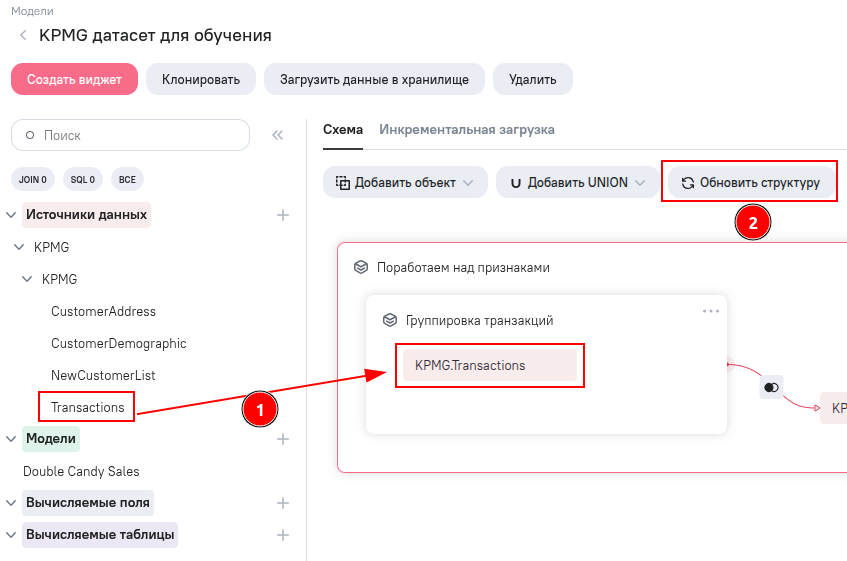This screenshot has height=561, width=847.
Task: Add a new data source with plus icon
Action: click(283, 215)
